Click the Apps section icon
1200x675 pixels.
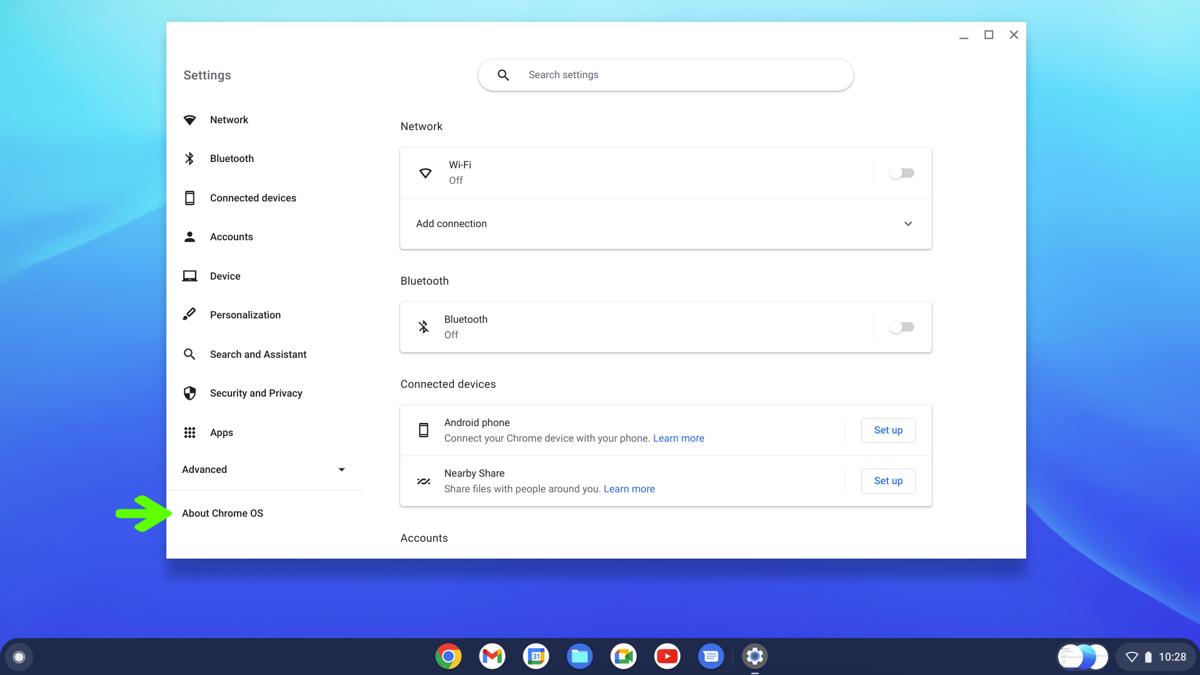189,432
